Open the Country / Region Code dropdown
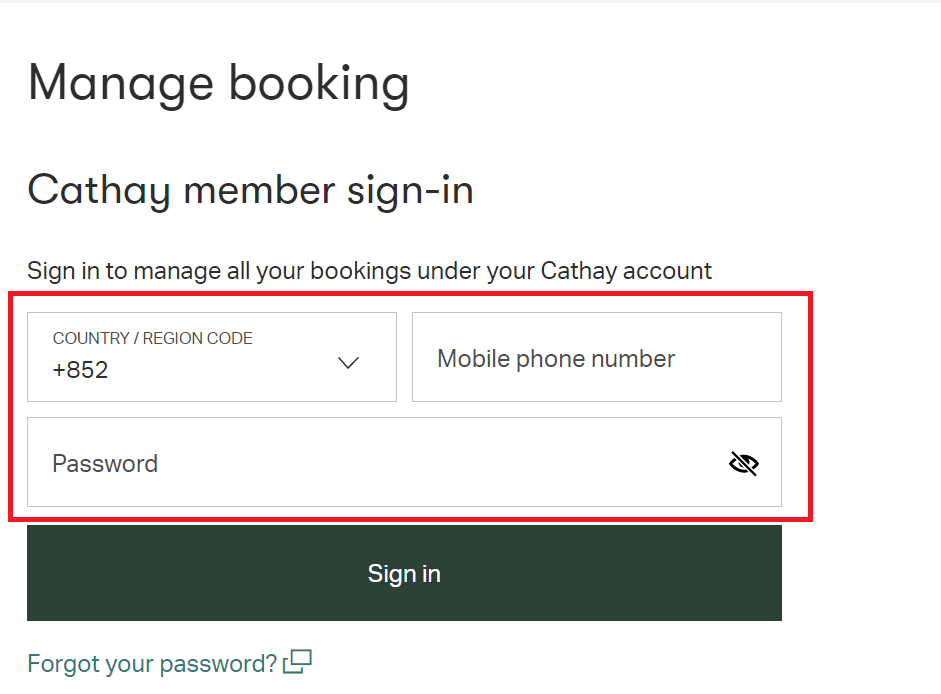Viewport: 941px width, 694px height. 212,357
